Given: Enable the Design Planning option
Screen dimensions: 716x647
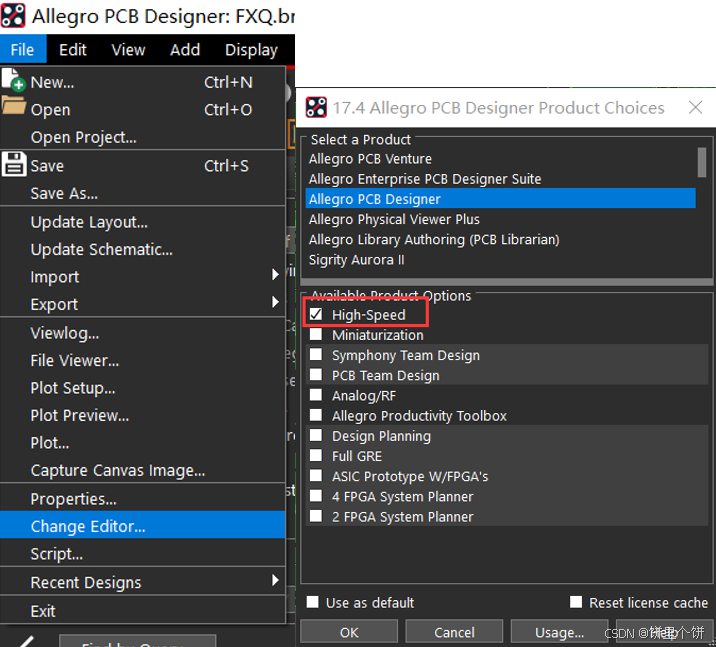Looking at the screenshot, I should click(x=316, y=436).
